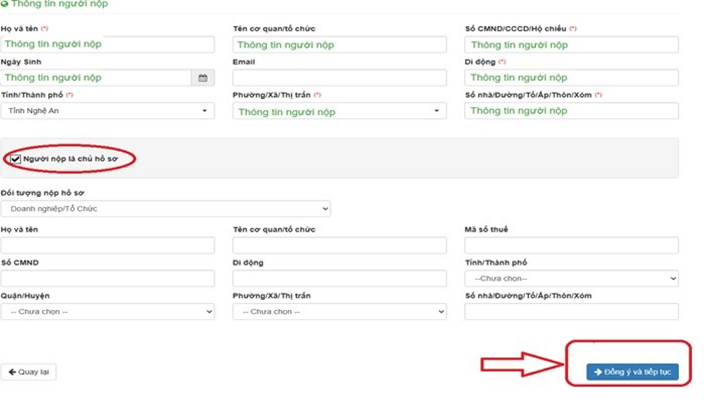This screenshot has width=704, height=412.
Task: Click the Quay lại back button
Action: click(28, 372)
